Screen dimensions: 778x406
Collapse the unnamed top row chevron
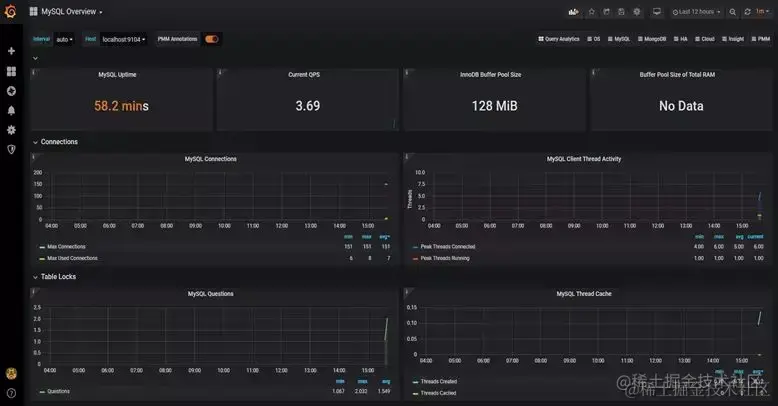tap(35, 58)
